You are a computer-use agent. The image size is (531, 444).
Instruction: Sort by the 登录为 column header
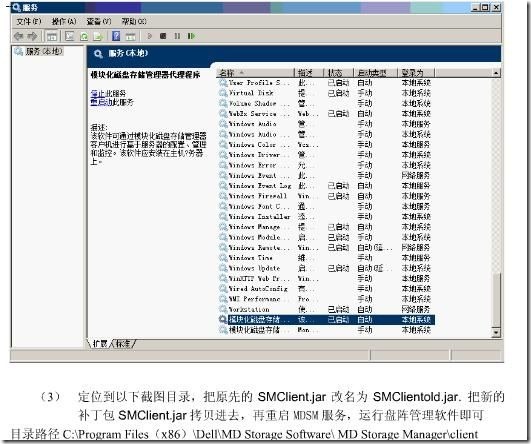(416, 72)
